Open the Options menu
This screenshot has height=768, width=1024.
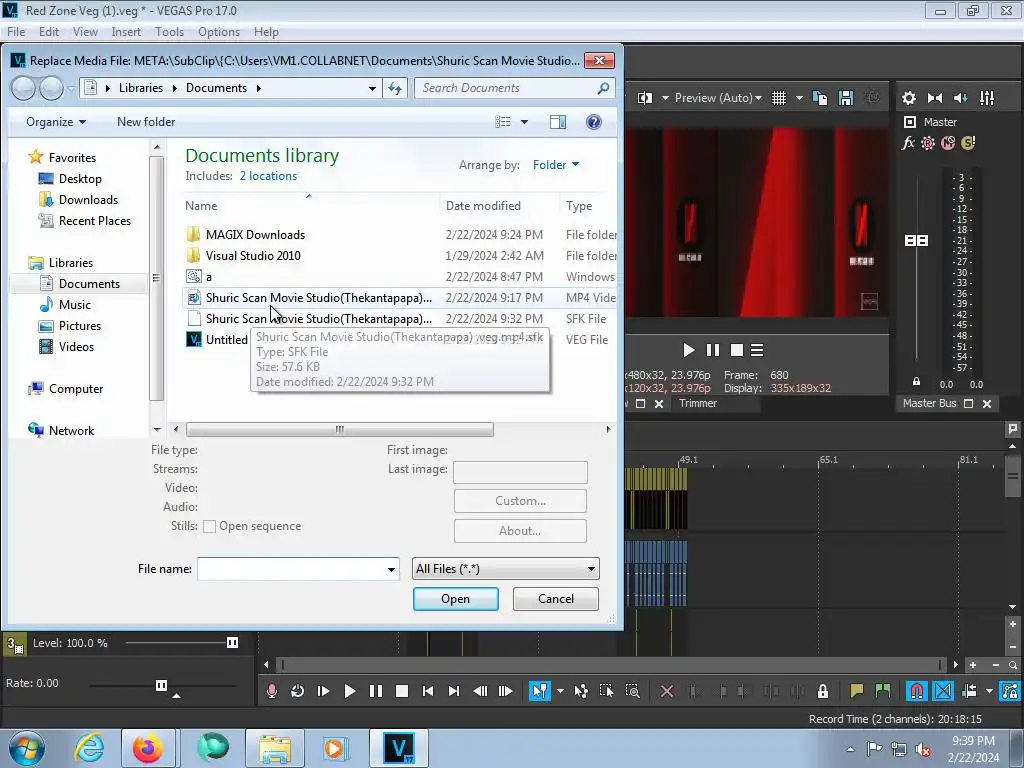219,31
